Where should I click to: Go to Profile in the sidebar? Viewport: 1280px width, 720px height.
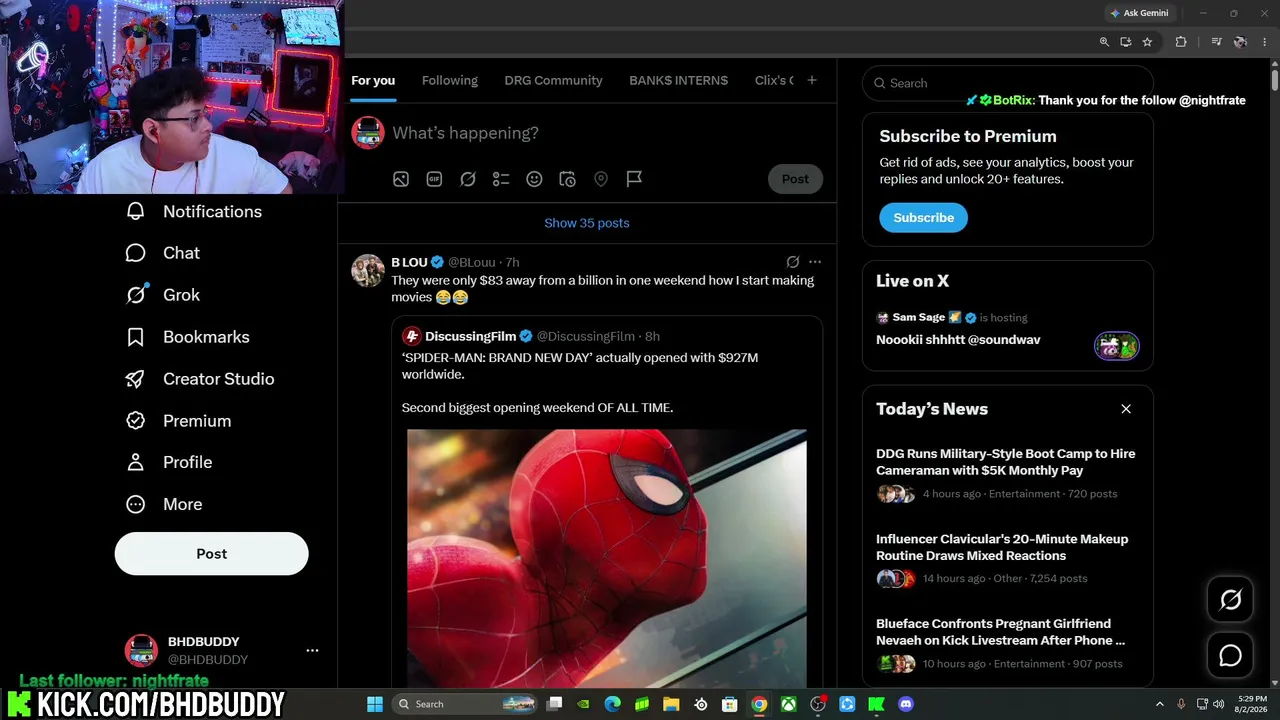pos(168,462)
